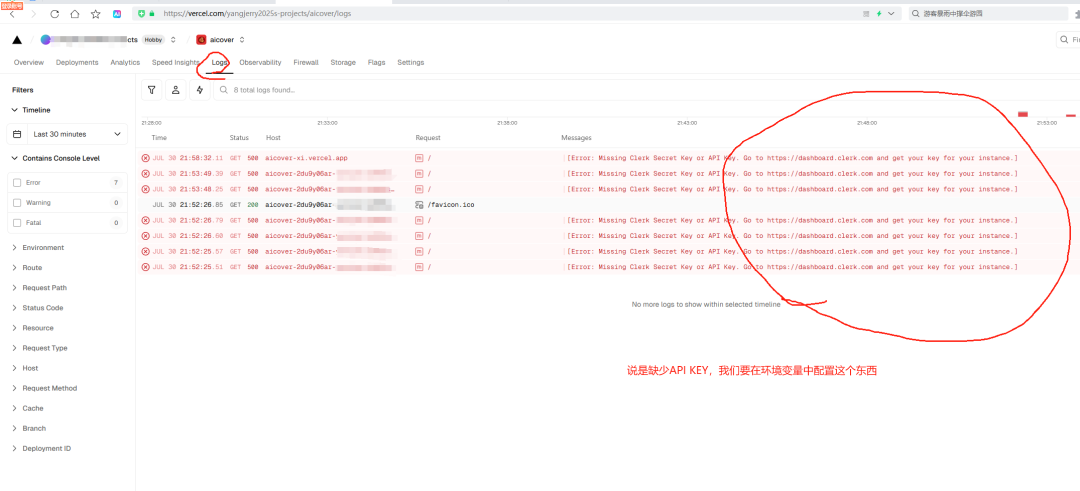Open the Observability tab

[260, 62]
